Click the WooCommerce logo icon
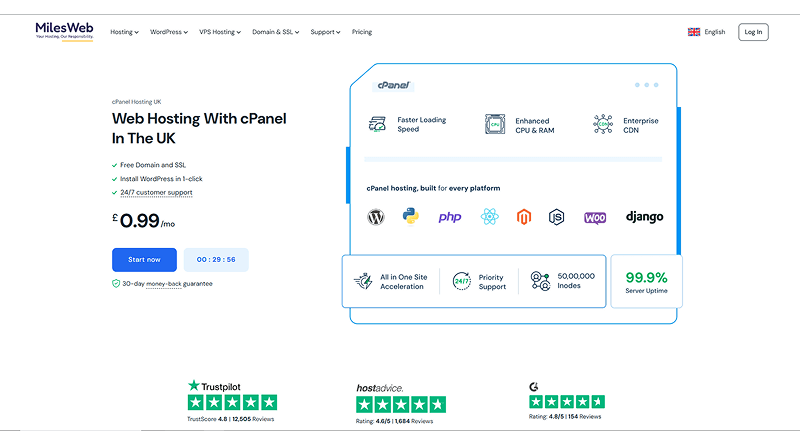The height and width of the screenshot is (445, 800). (595, 217)
